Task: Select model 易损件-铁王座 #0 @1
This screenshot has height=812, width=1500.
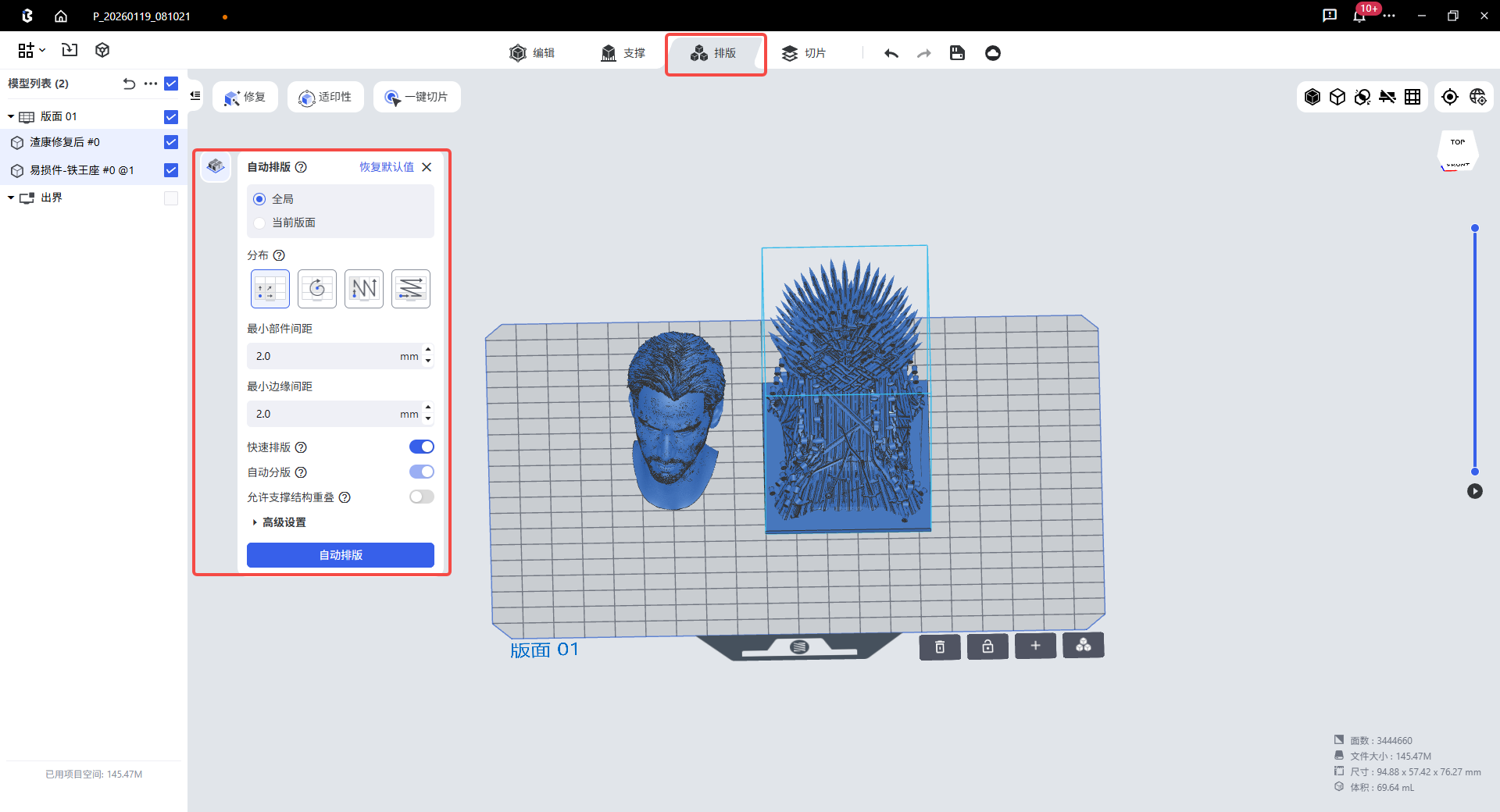Action: 82,170
